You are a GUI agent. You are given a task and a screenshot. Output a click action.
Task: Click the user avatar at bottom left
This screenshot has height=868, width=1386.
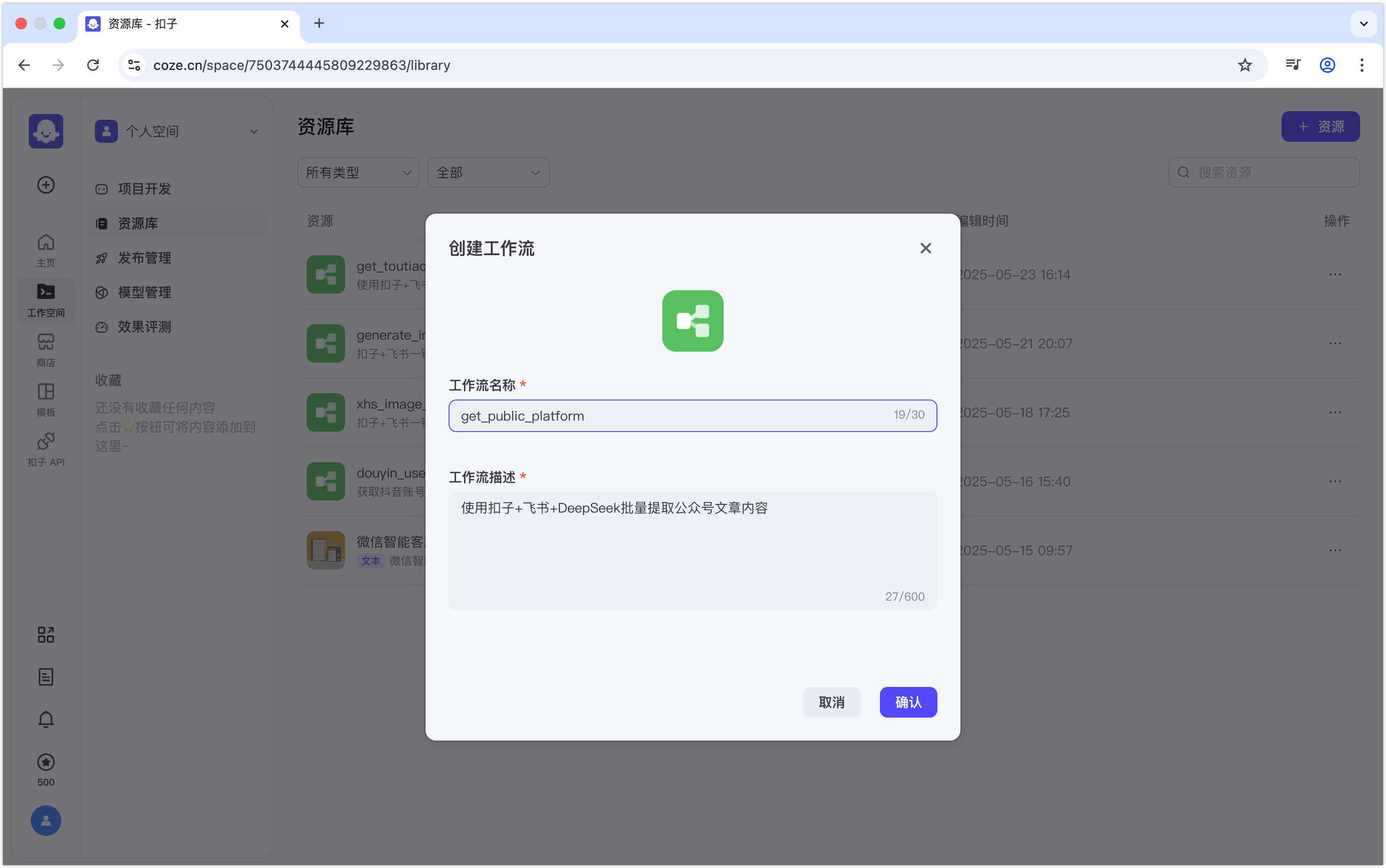(x=46, y=821)
